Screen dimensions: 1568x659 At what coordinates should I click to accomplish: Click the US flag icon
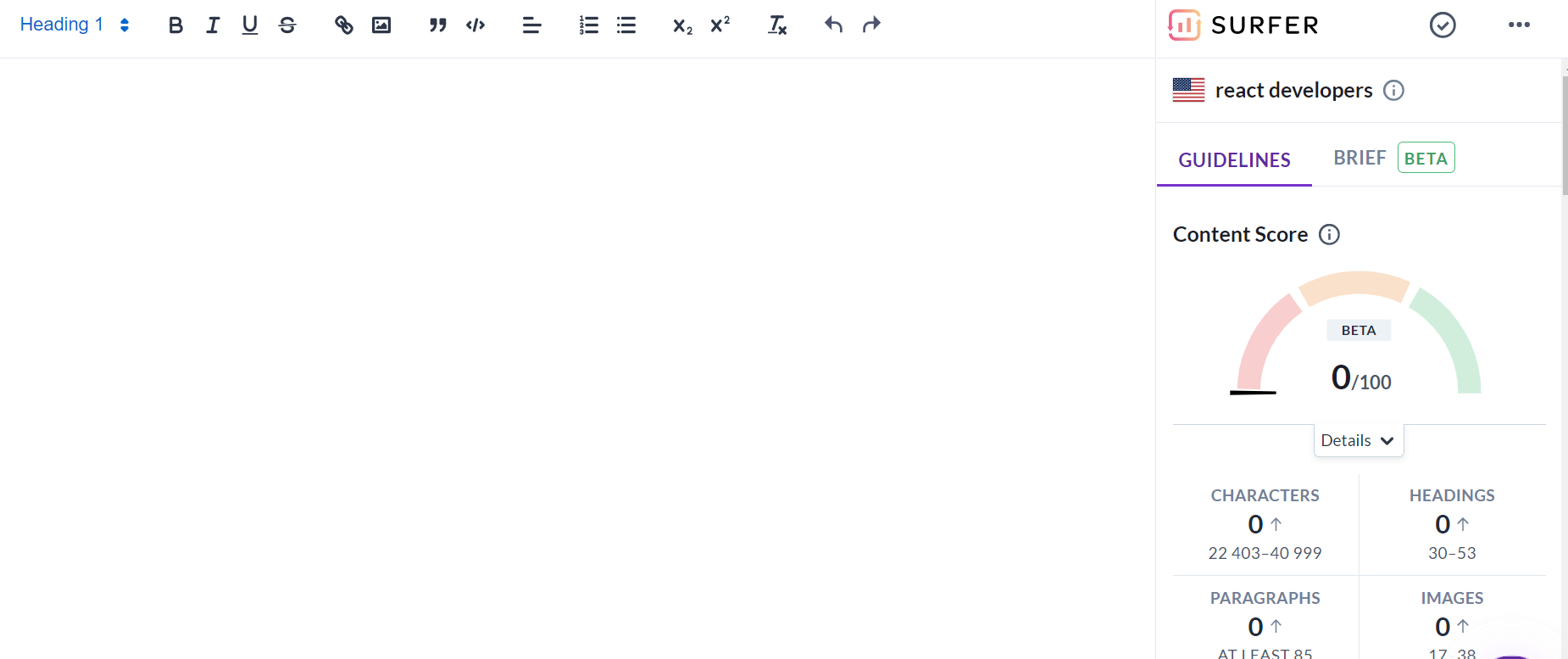[1188, 90]
